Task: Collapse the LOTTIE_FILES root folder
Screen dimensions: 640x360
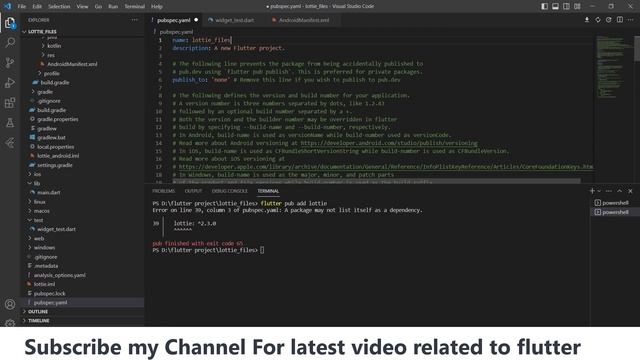Action: 42,31
